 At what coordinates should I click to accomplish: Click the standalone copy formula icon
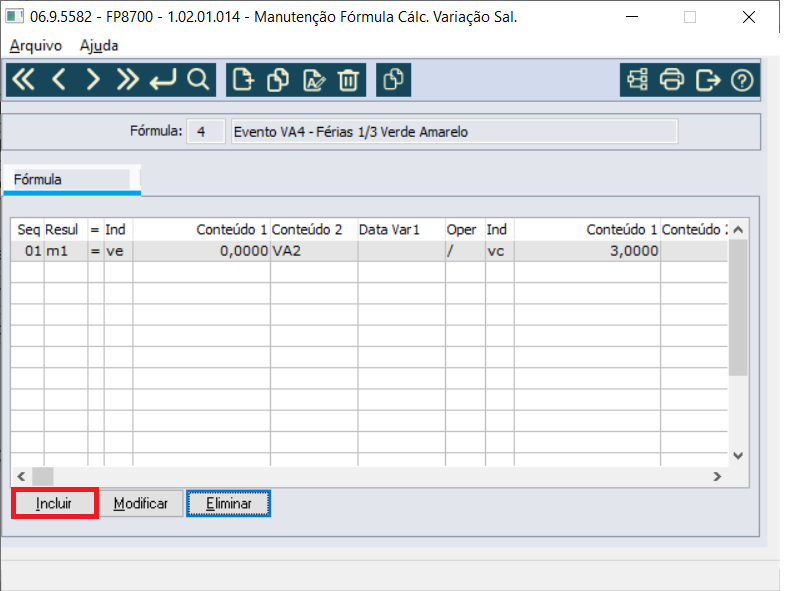[x=394, y=80]
